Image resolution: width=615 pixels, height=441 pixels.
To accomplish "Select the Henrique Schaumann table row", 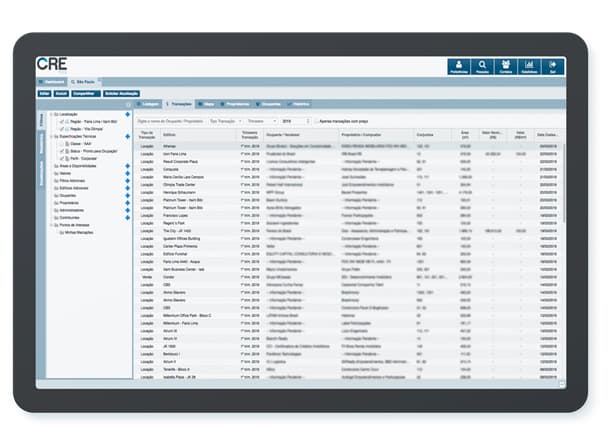I will click(x=349, y=192).
